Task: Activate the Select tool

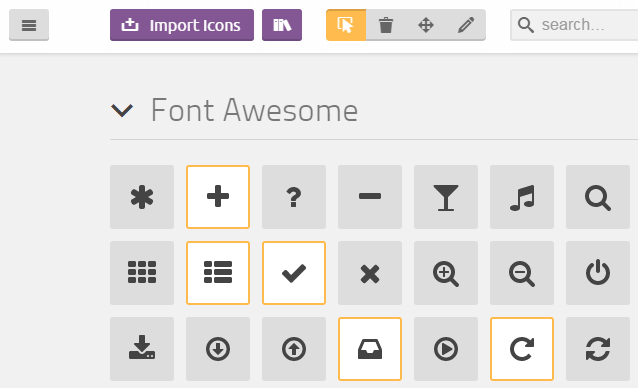Action: (346, 25)
